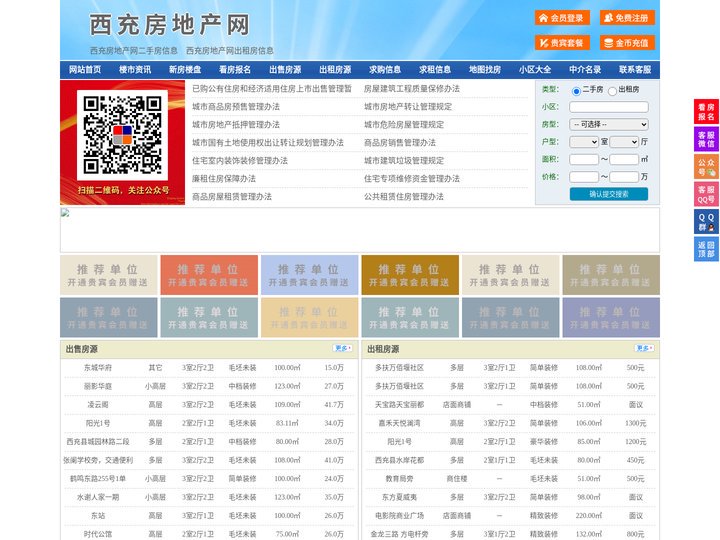Click the orange-red 推荐单位 tile
The height and width of the screenshot is (540, 720).
coord(209,275)
